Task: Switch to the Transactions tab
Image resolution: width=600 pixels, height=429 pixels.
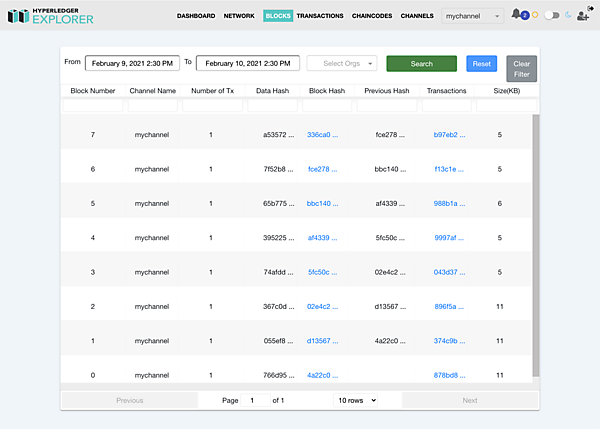Action: click(320, 16)
